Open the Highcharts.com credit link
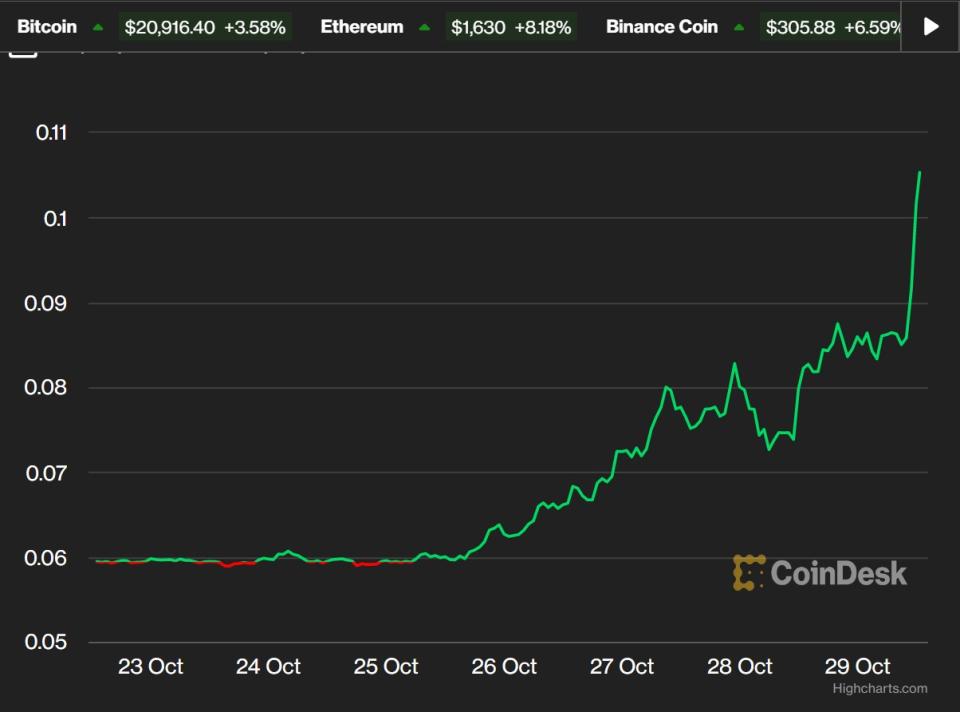The height and width of the screenshot is (712, 960). tap(879, 688)
